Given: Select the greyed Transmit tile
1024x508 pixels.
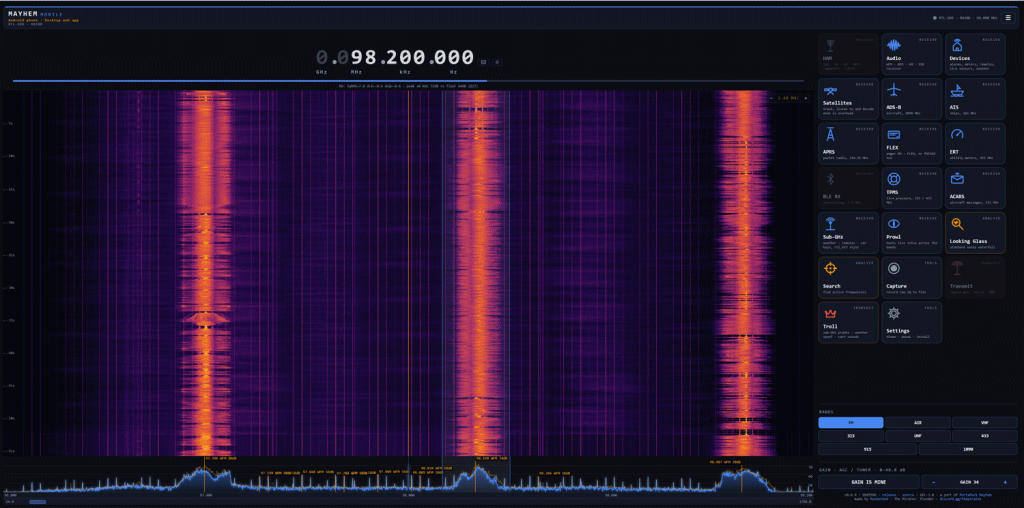Looking at the screenshot, I should point(975,278).
